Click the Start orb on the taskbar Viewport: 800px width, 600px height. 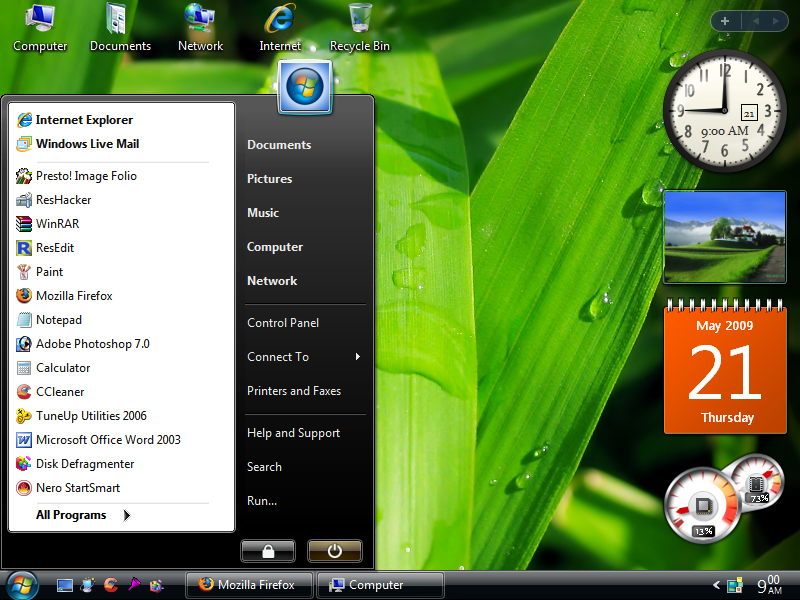point(21,585)
